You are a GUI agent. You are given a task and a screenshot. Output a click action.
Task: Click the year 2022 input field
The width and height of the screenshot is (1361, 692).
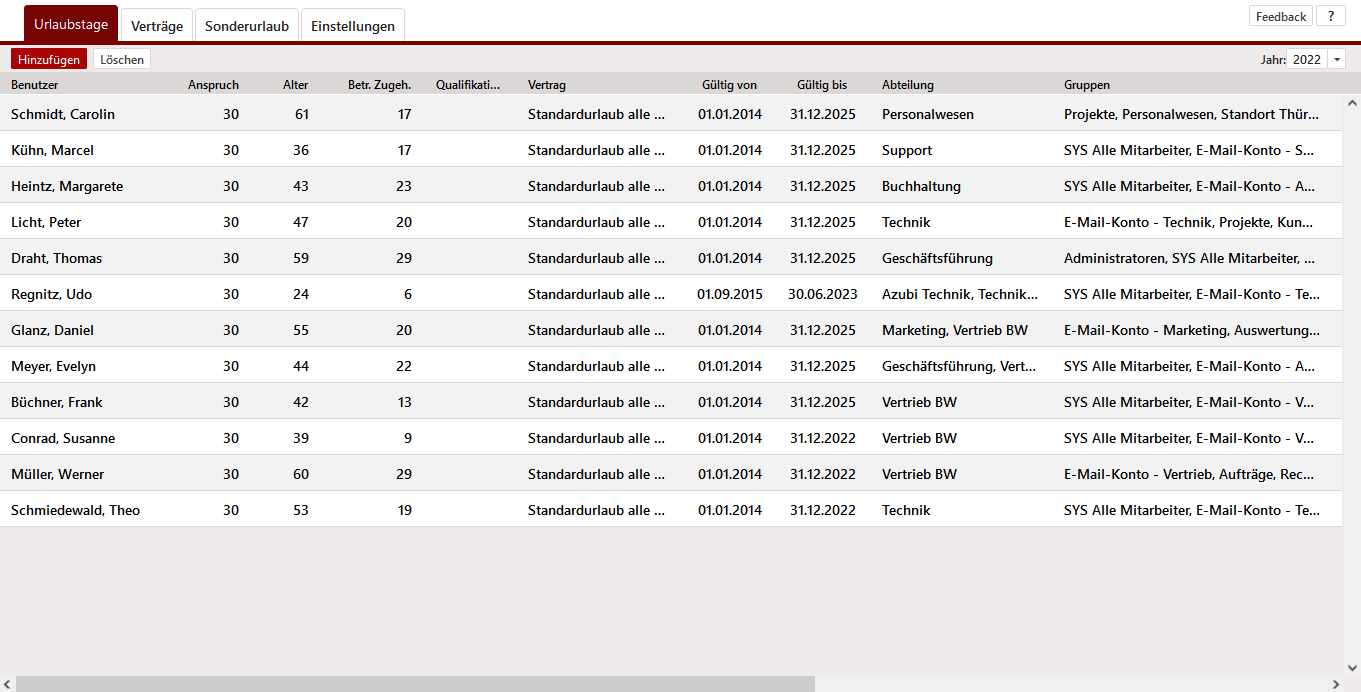pos(1306,60)
